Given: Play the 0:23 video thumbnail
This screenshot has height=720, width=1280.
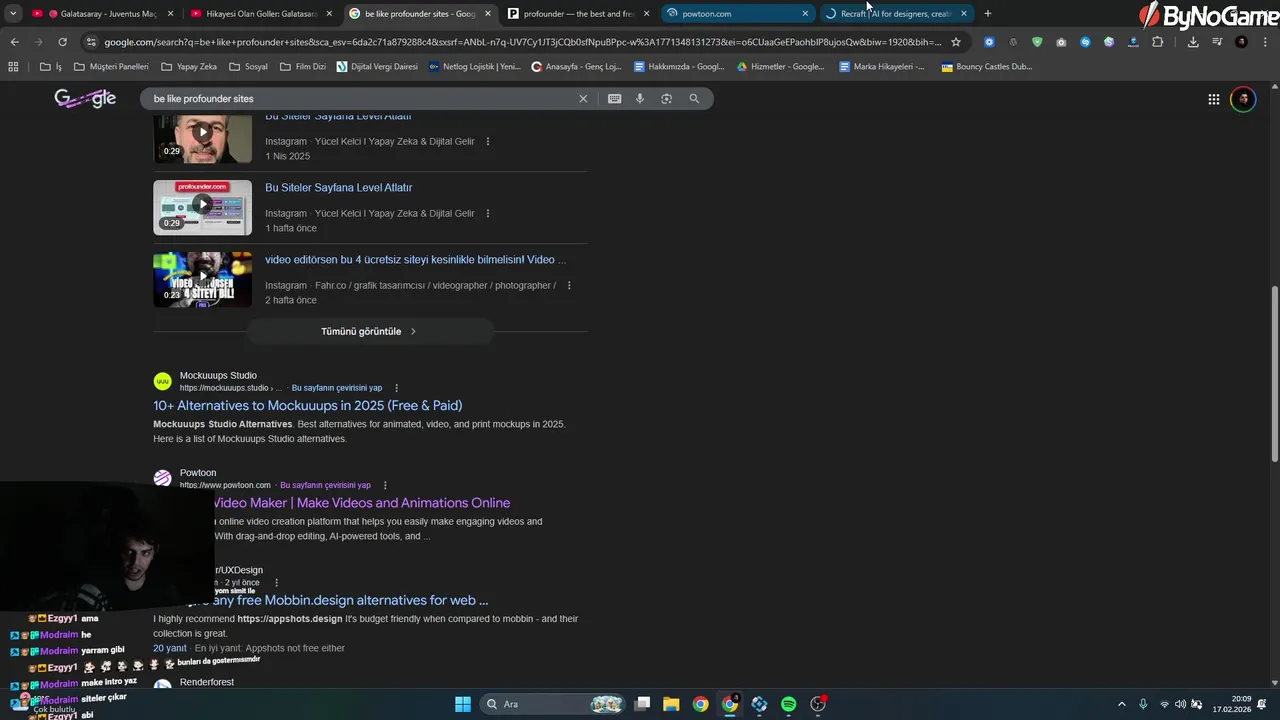Looking at the screenshot, I should click(202, 279).
